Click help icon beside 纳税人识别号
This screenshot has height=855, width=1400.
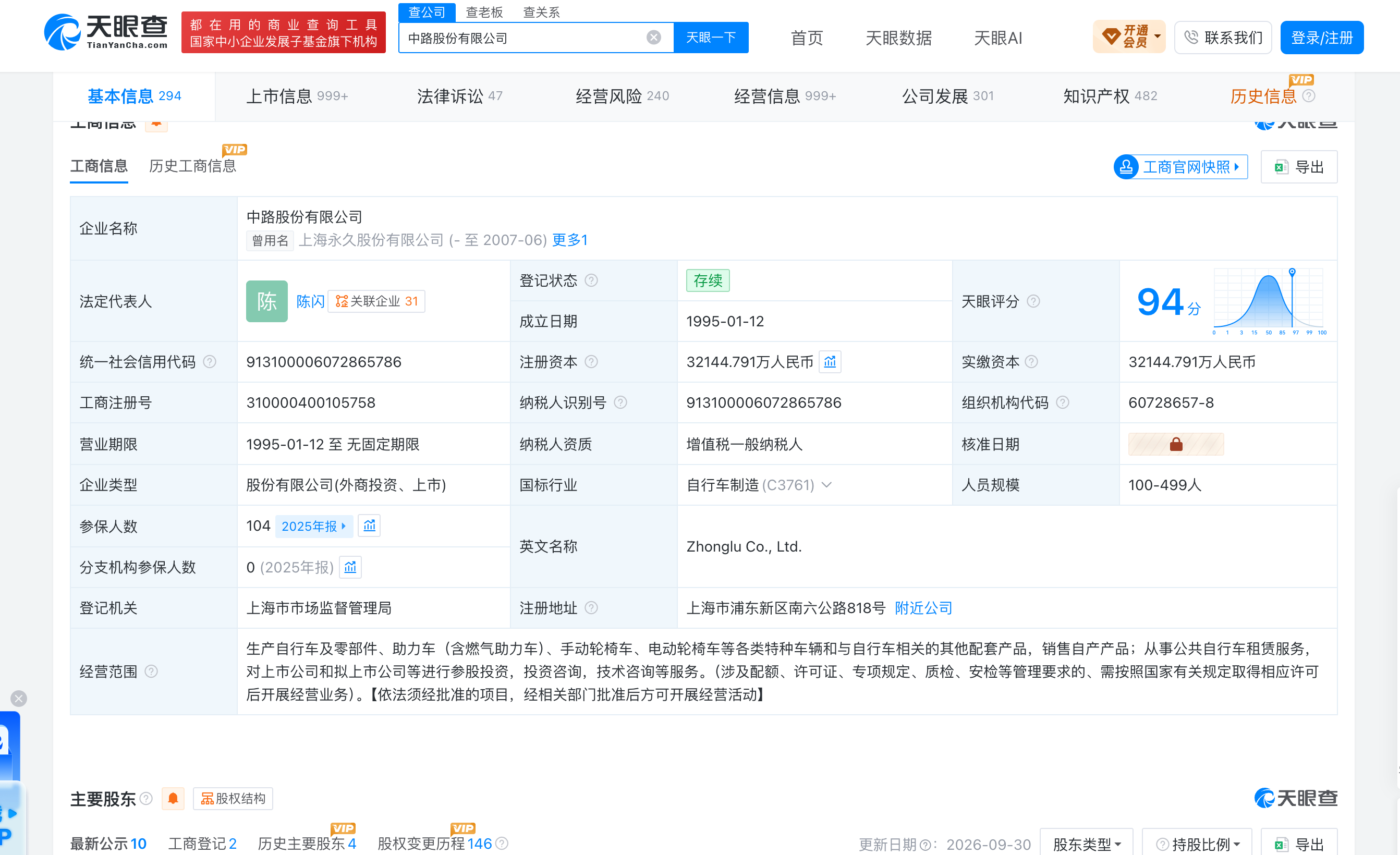pyautogui.click(x=620, y=403)
